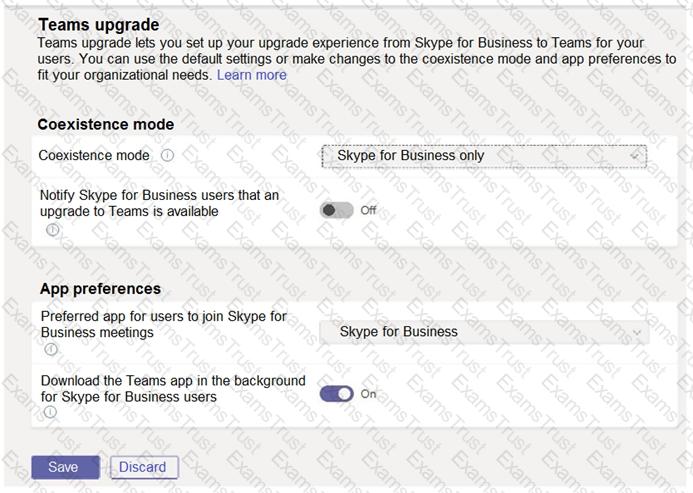Click the Discard button
Image resolution: width=693 pixels, height=493 pixels.
point(144,467)
